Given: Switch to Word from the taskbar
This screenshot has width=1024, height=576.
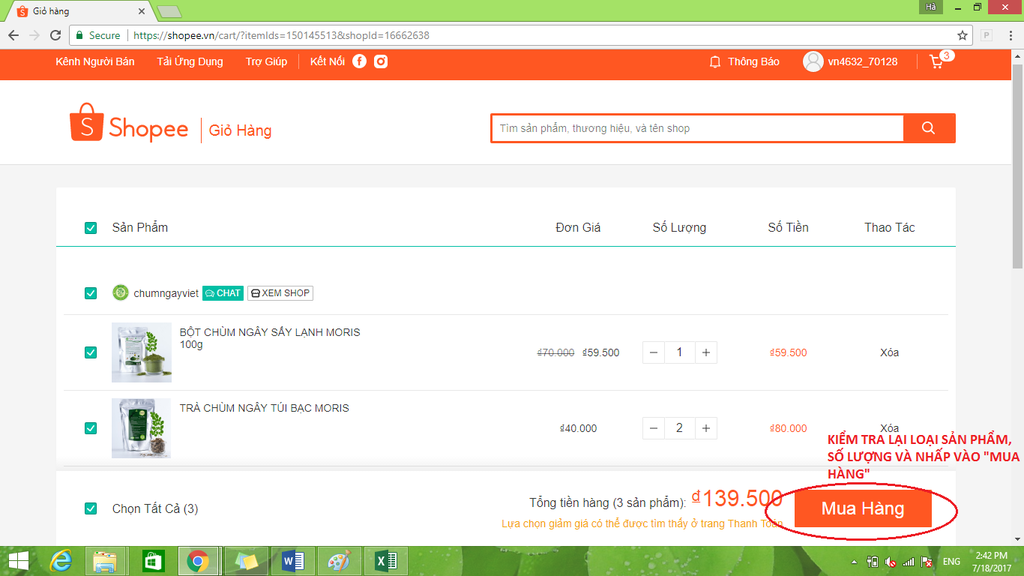Looking at the screenshot, I should pyautogui.click(x=293, y=561).
